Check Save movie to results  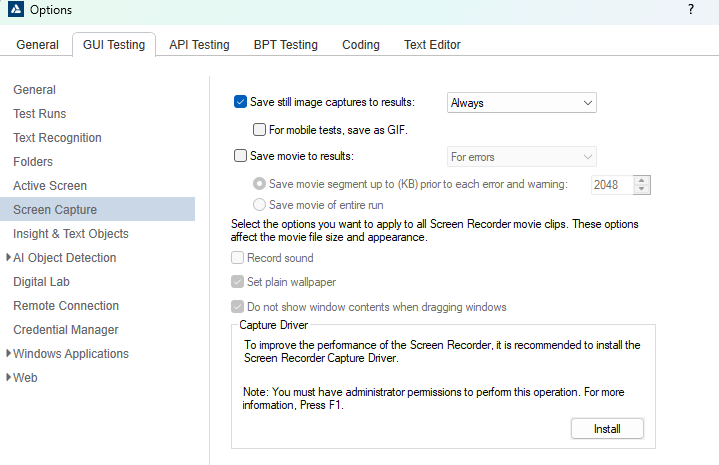(x=240, y=156)
